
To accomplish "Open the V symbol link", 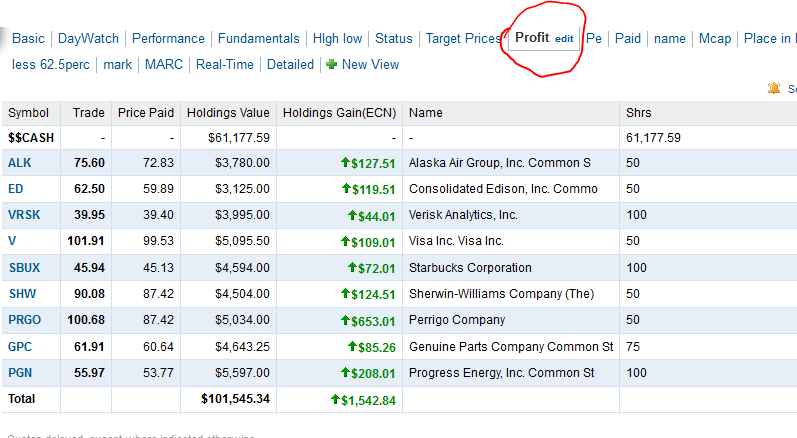I will (x=12, y=241).
